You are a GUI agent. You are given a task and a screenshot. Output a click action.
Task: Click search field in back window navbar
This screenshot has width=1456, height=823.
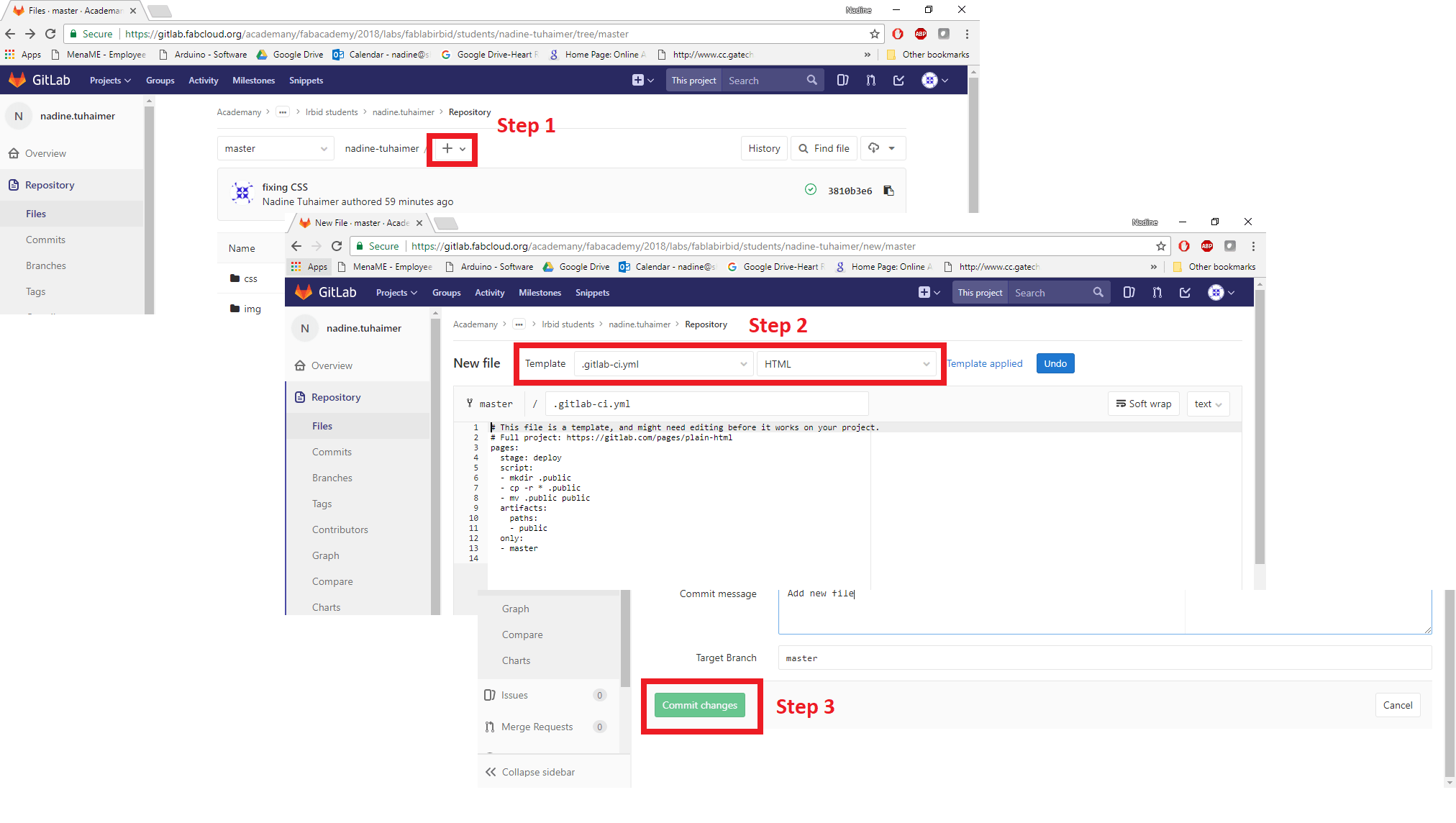point(772,81)
